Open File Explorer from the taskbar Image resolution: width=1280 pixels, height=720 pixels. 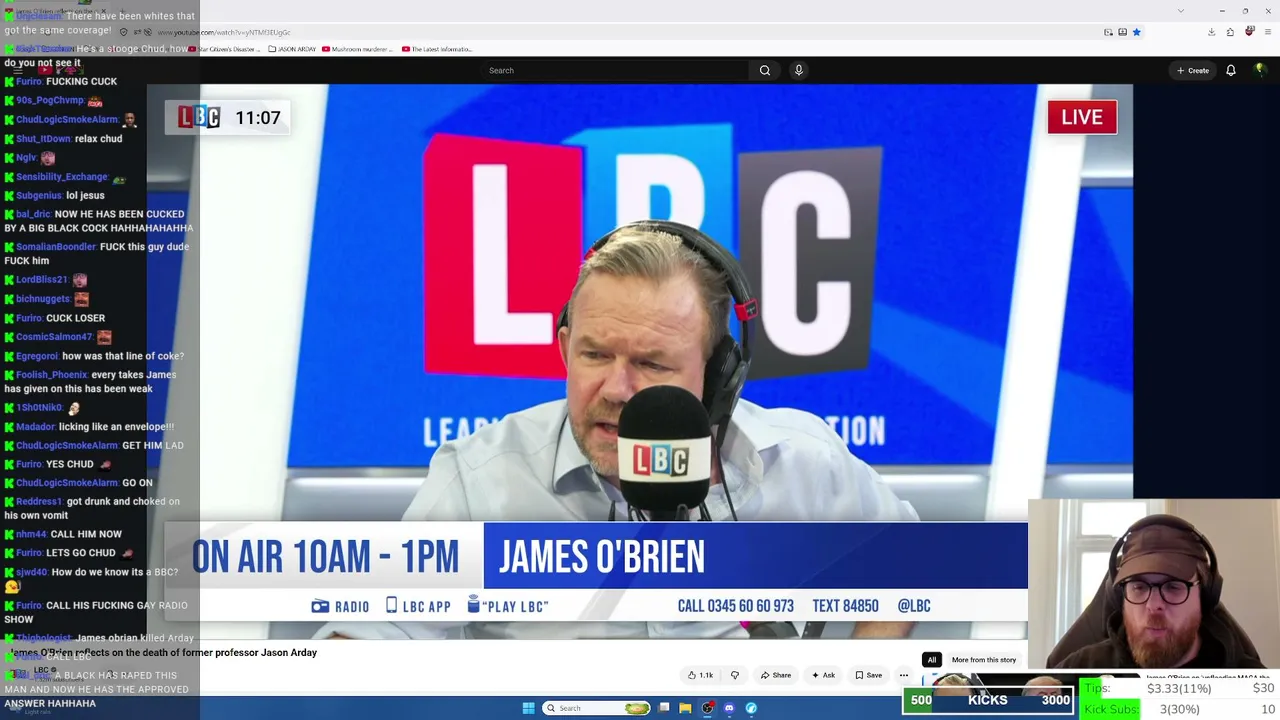point(685,708)
